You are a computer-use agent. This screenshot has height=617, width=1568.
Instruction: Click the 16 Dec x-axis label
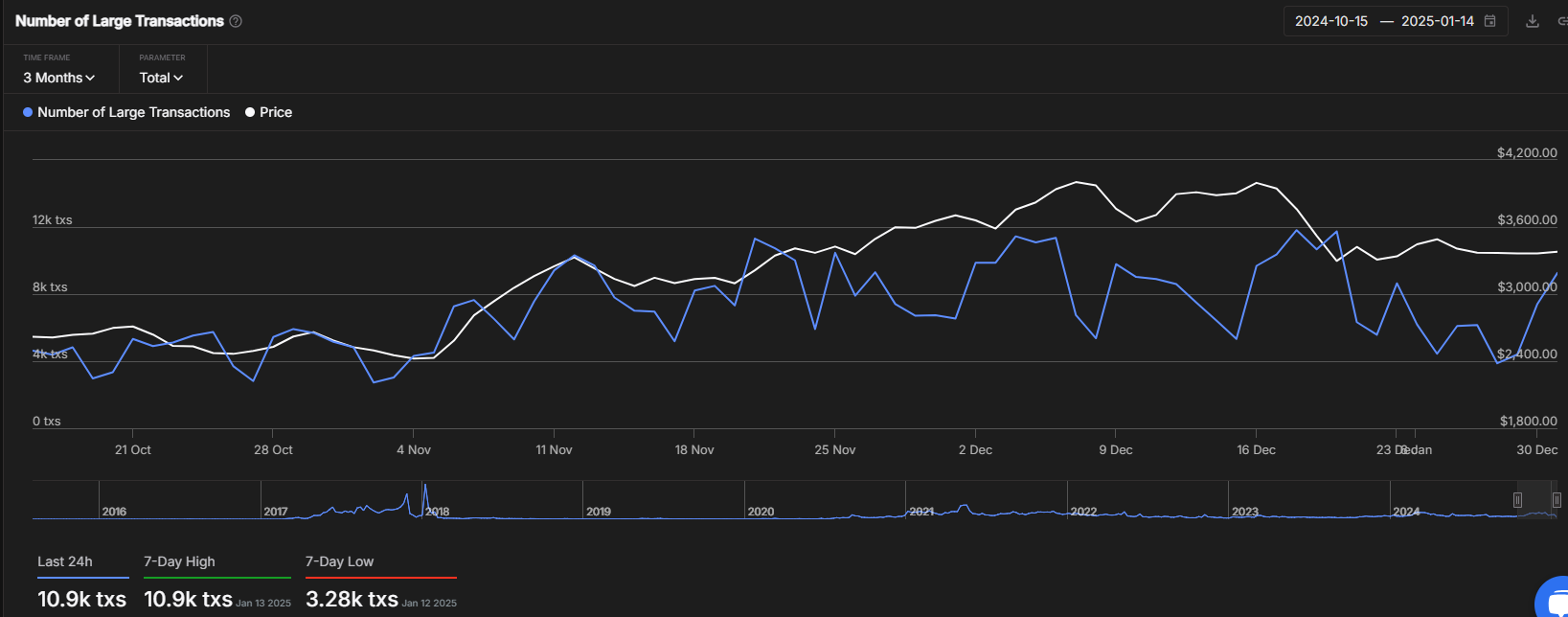click(x=1256, y=449)
